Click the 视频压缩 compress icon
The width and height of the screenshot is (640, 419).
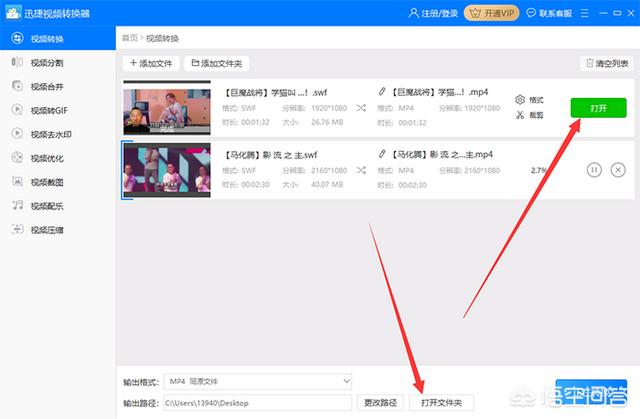(x=17, y=229)
